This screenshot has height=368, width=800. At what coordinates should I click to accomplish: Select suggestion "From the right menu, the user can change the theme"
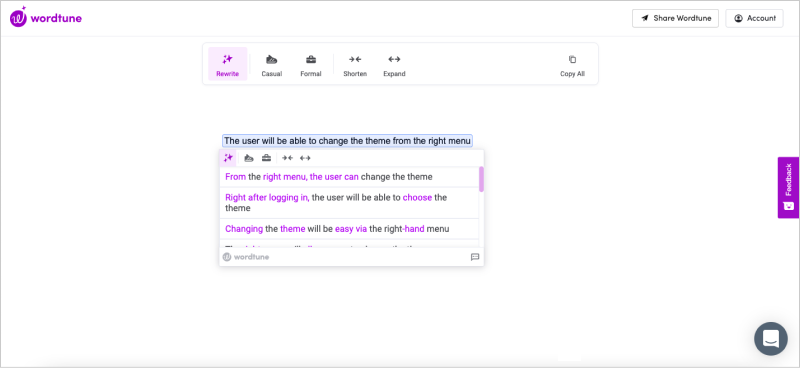tap(349, 177)
